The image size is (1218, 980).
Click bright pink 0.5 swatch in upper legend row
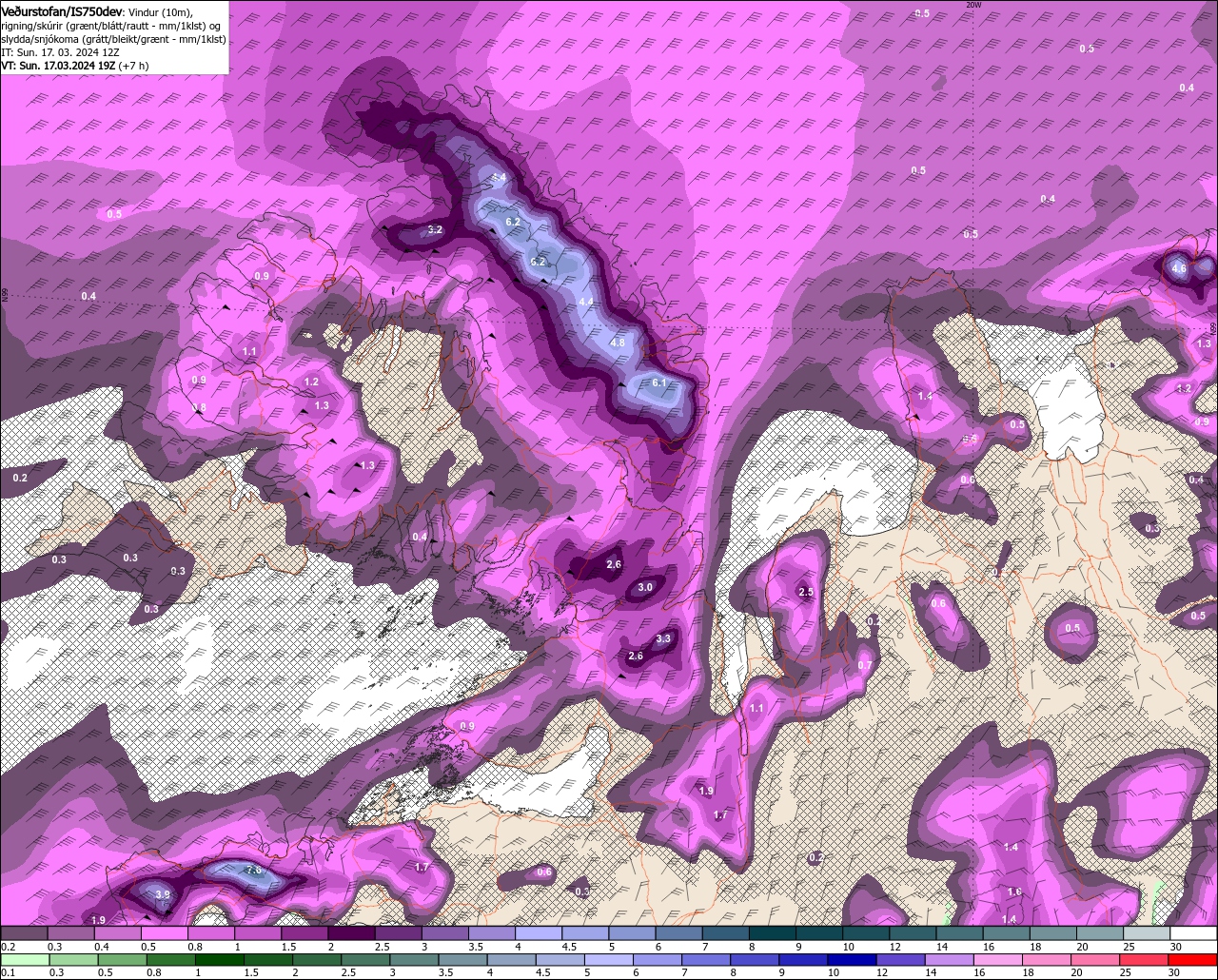(x=164, y=933)
